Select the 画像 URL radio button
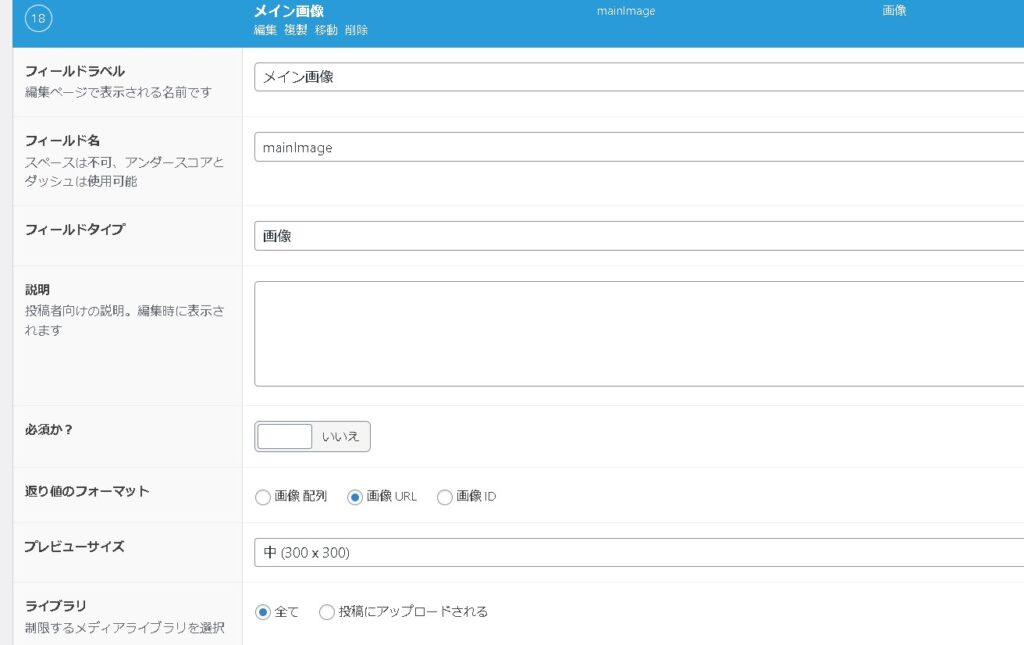The height and width of the screenshot is (645, 1024). point(354,497)
